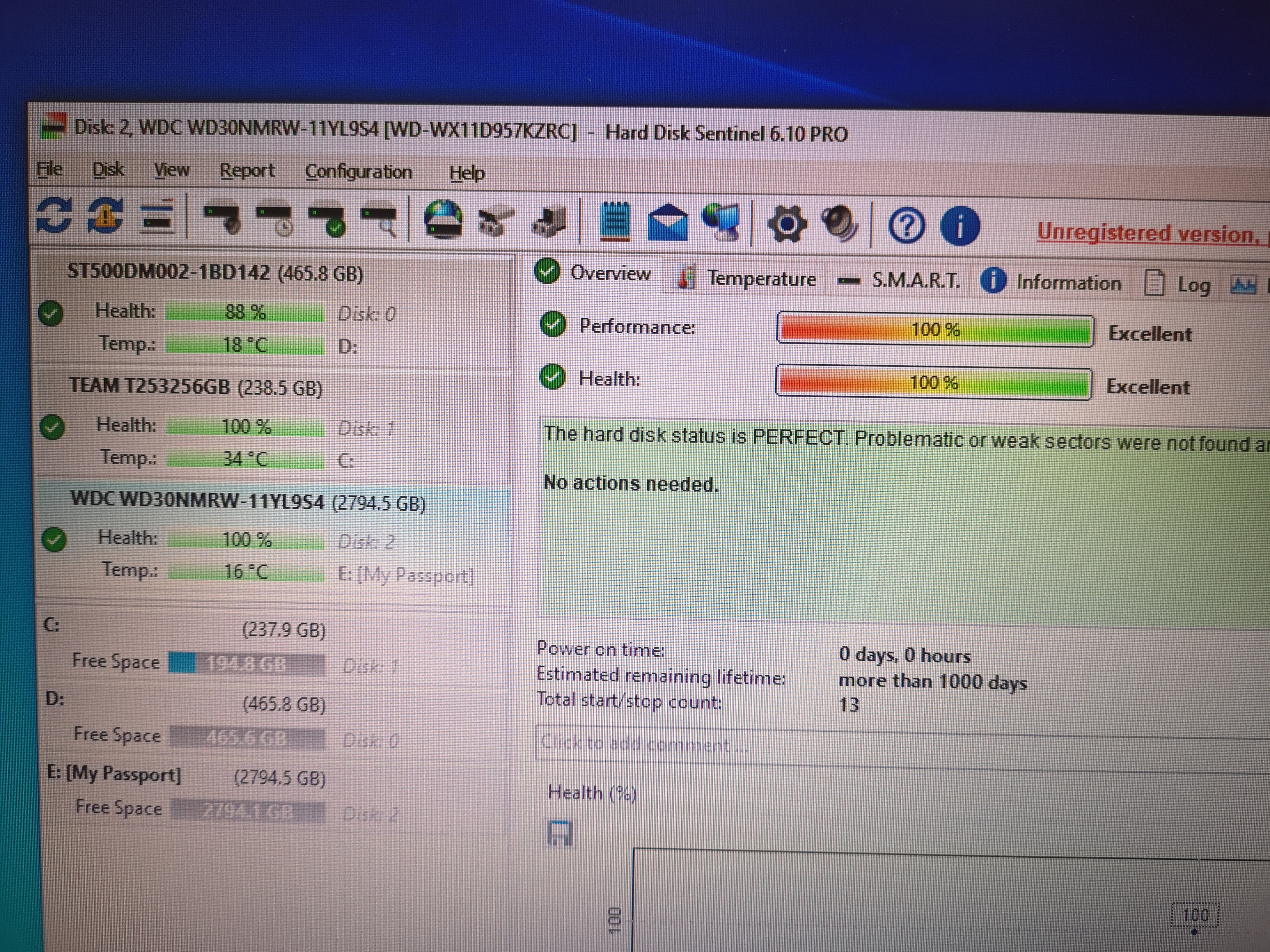Click 'more than 1000 days' lifetime value
Image resolution: width=1270 pixels, height=952 pixels.
point(932,682)
